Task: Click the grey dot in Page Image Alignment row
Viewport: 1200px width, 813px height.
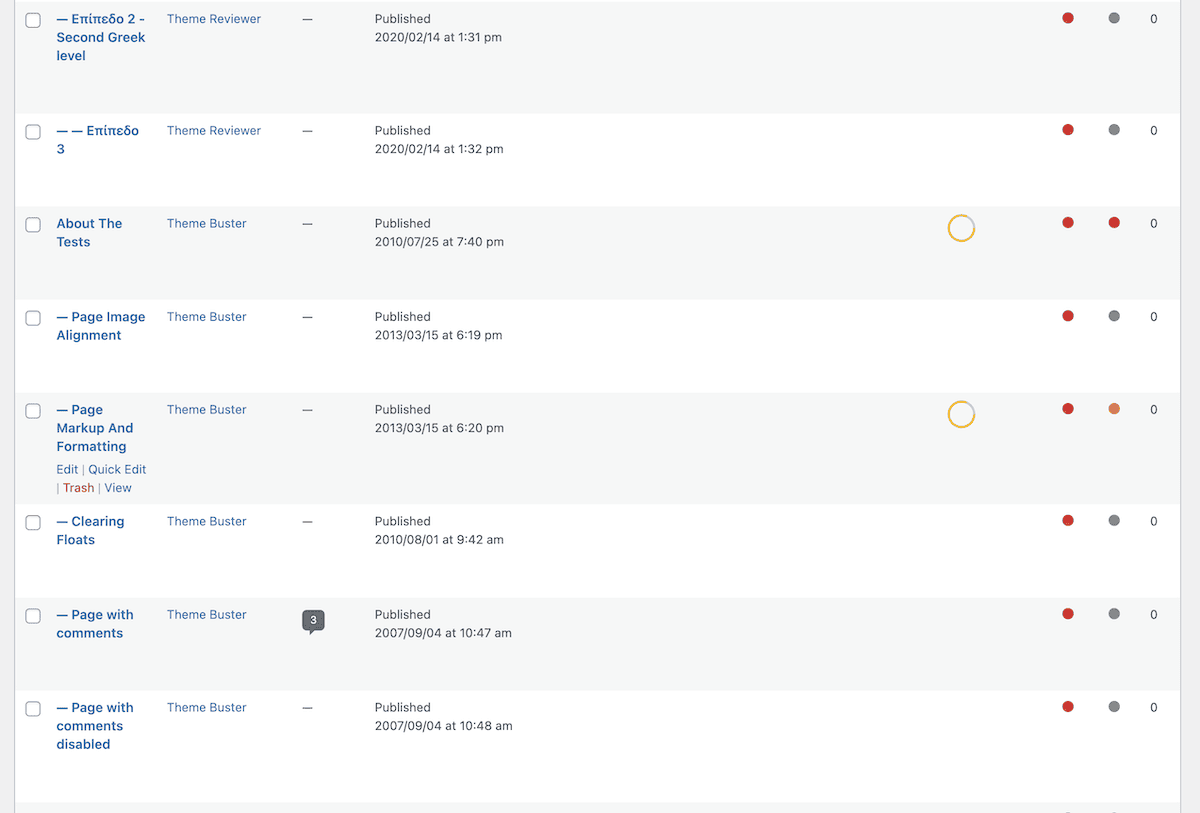Action: coord(1114,316)
